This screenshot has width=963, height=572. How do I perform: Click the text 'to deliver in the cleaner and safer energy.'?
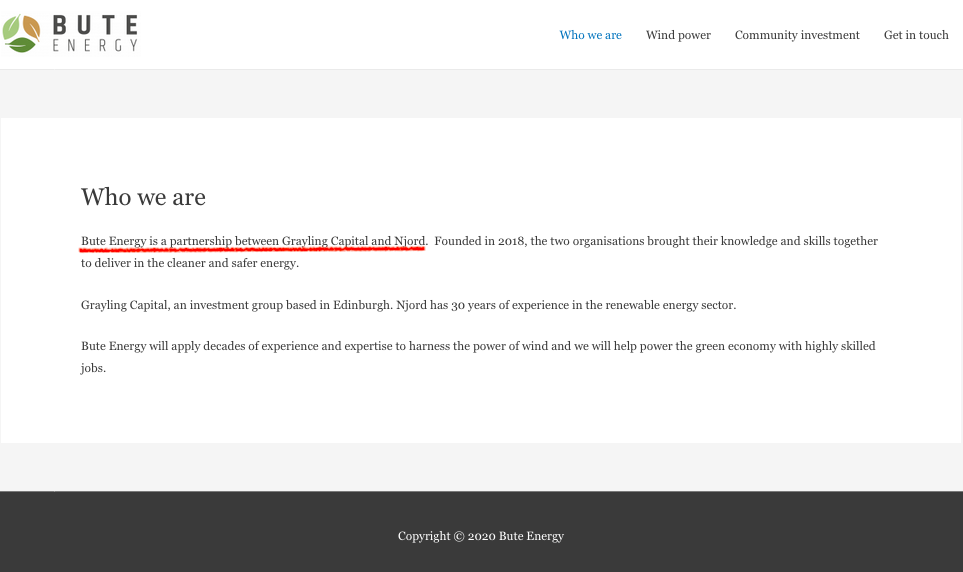[x=190, y=263]
